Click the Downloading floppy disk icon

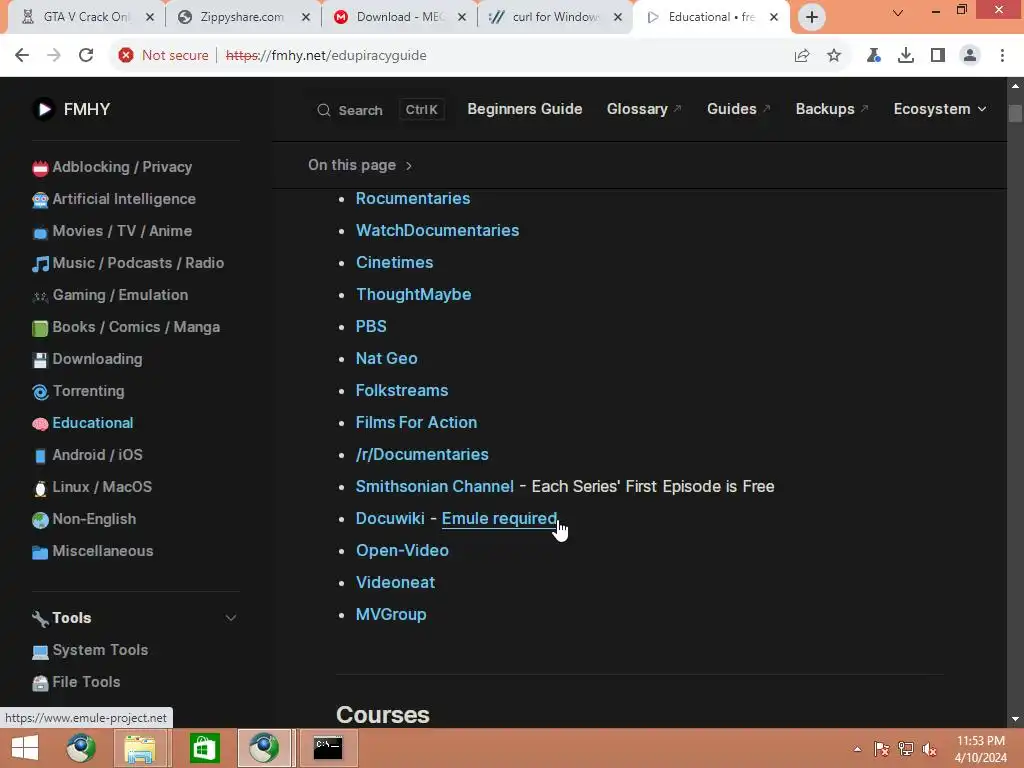pyautogui.click(x=40, y=360)
